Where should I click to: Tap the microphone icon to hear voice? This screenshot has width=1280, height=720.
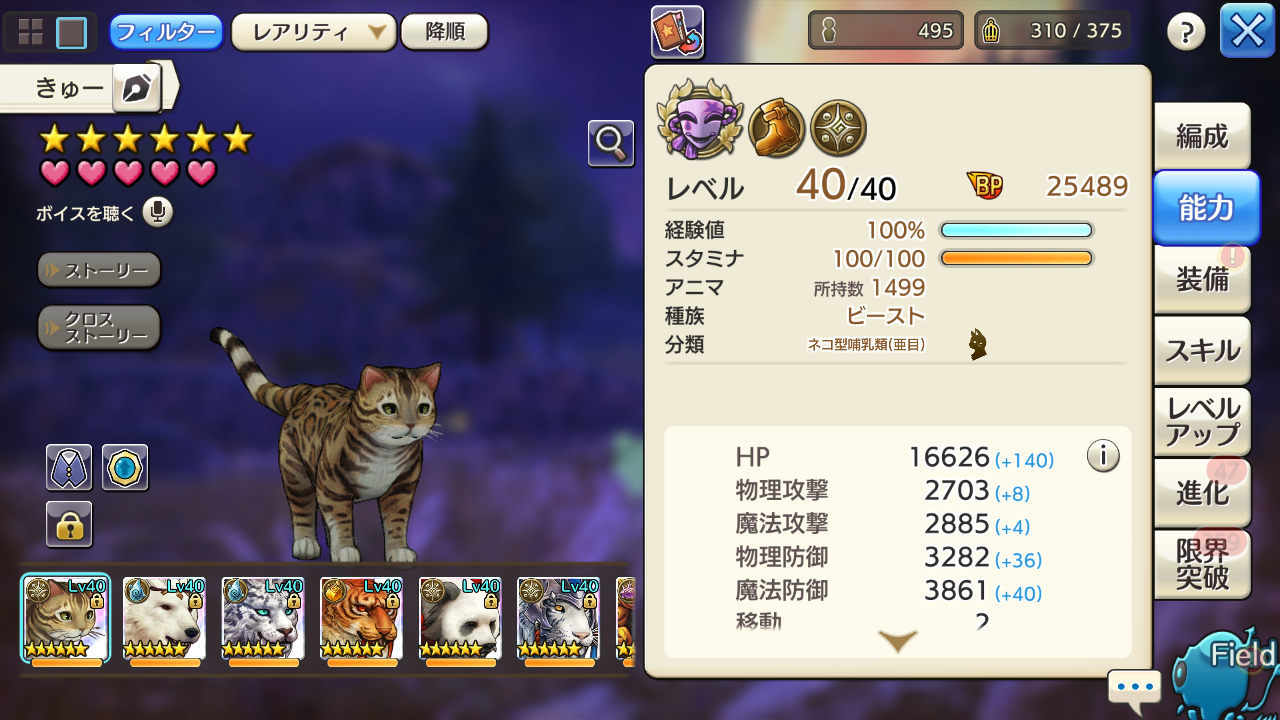pos(158,212)
